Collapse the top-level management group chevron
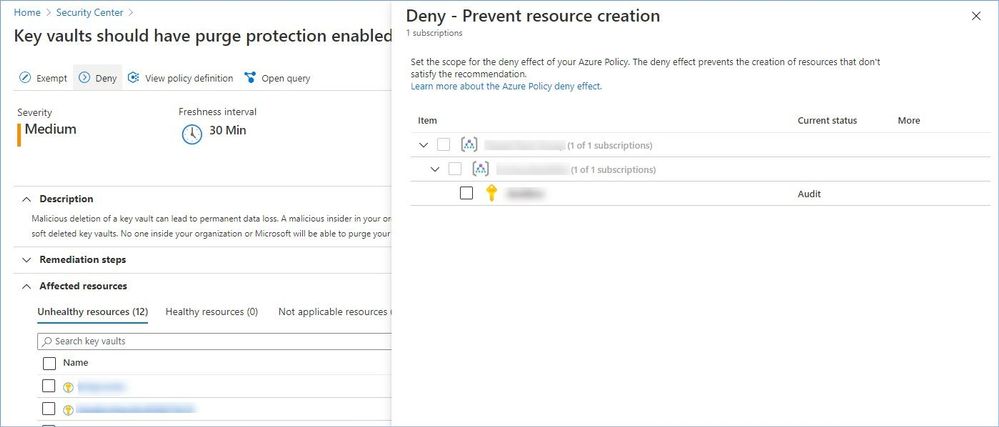 [423, 145]
